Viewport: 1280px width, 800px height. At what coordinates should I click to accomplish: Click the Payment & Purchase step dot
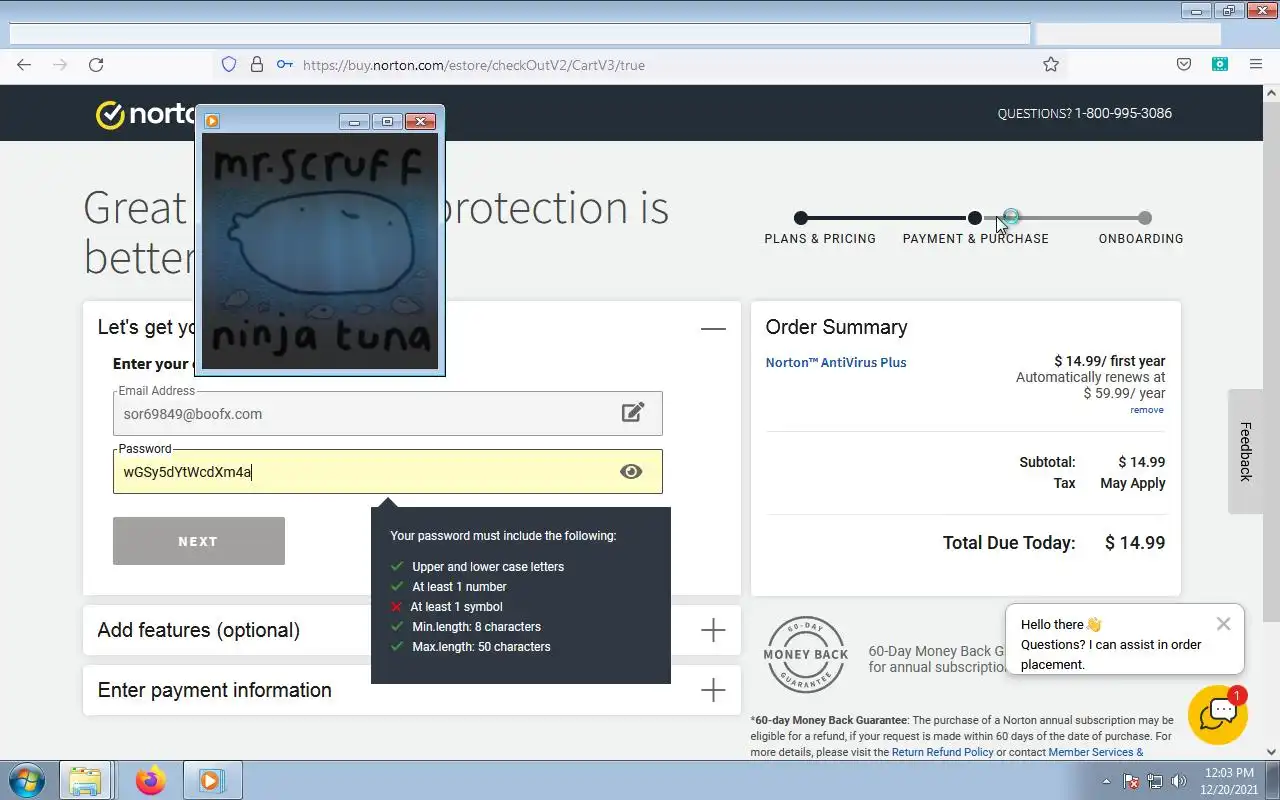point(974,218)
